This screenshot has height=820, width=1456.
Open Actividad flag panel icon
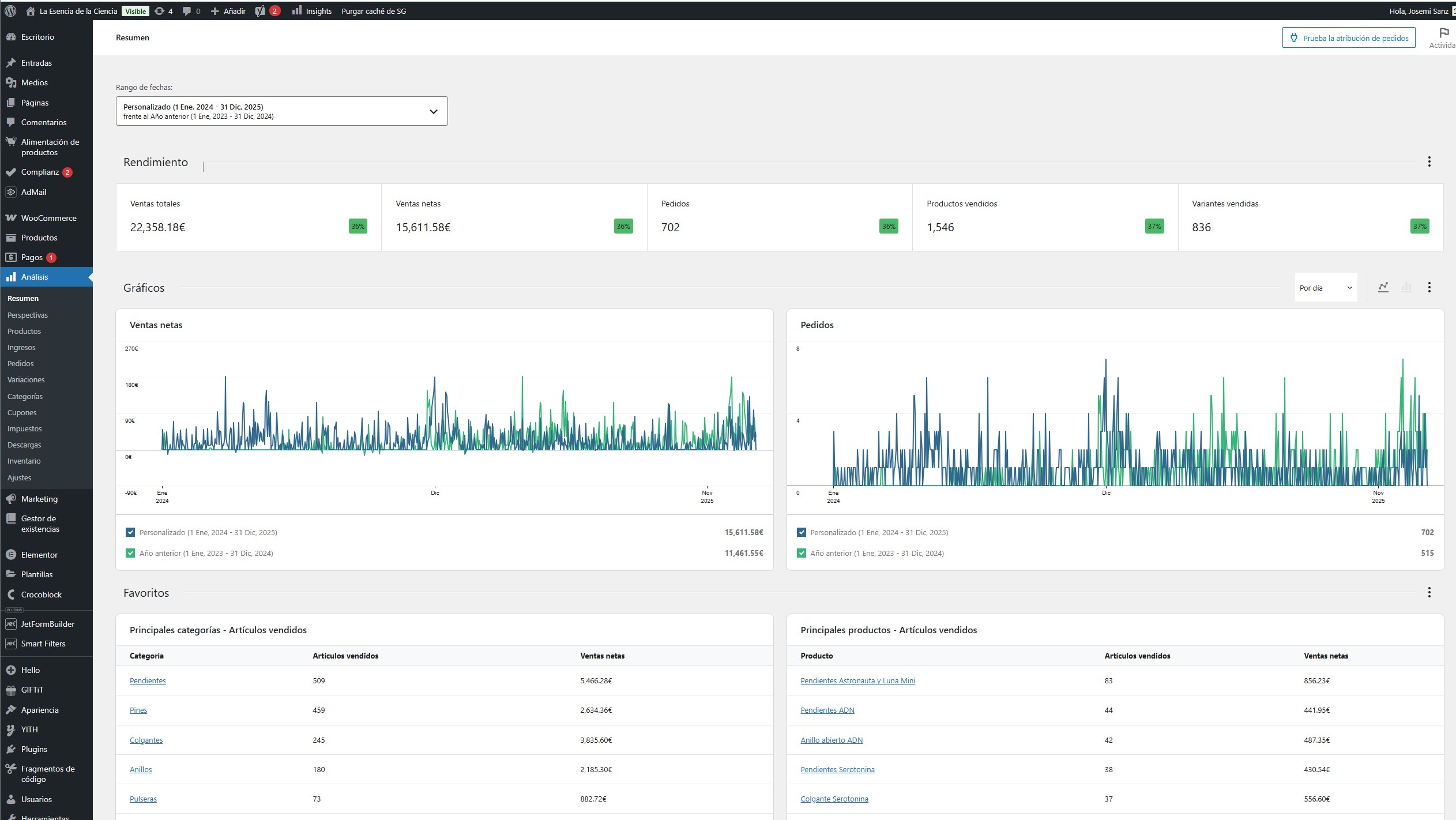tap(1444, 33)
